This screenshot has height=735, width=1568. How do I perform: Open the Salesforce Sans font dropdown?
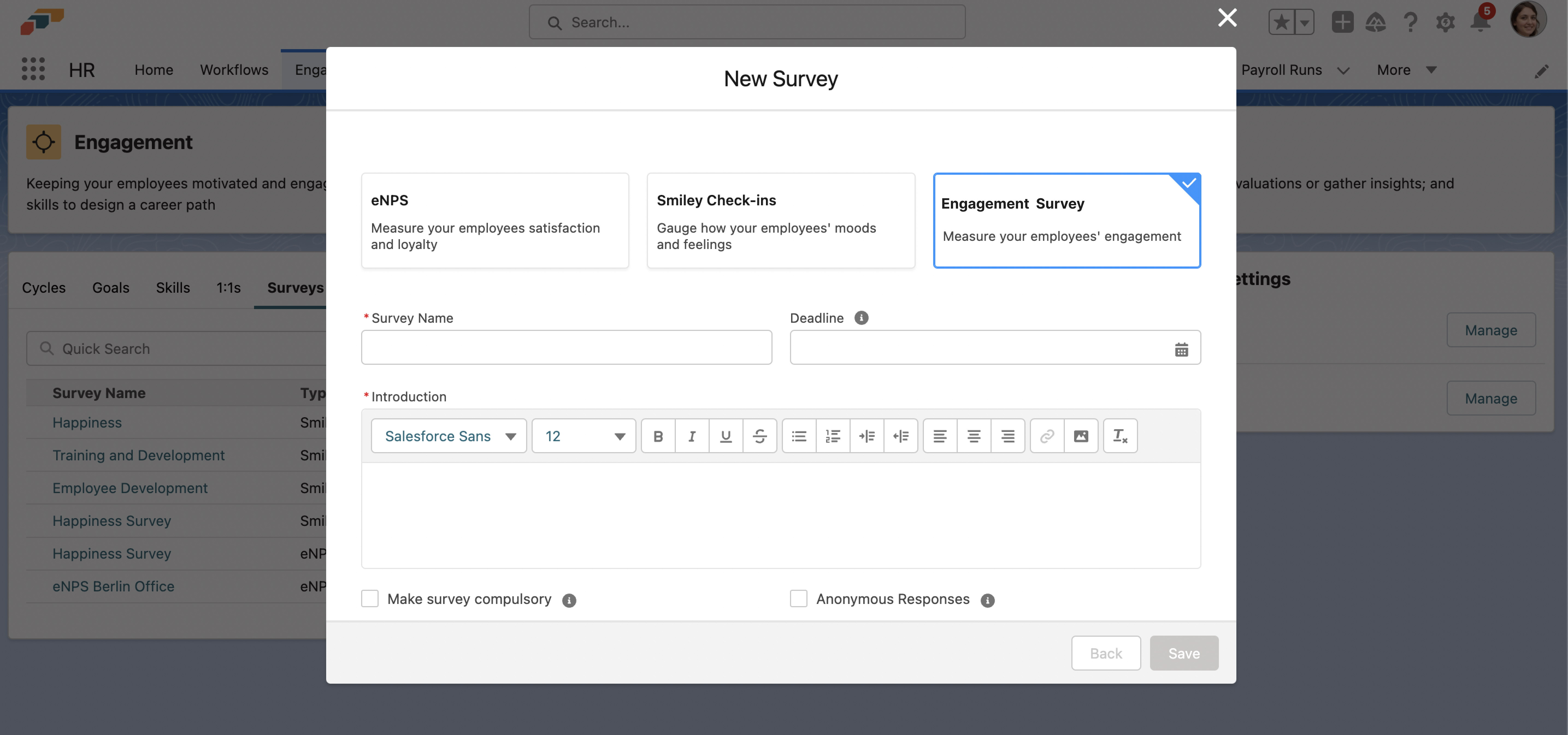448,436
